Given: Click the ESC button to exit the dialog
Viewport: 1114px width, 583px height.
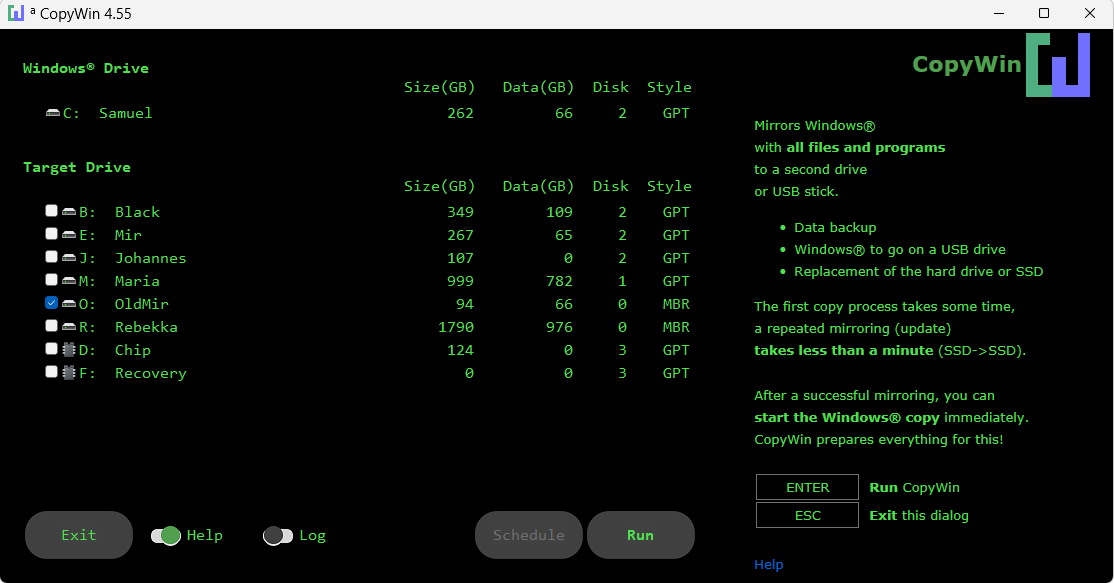Looking at the screenshot, I should coord(807,515).
